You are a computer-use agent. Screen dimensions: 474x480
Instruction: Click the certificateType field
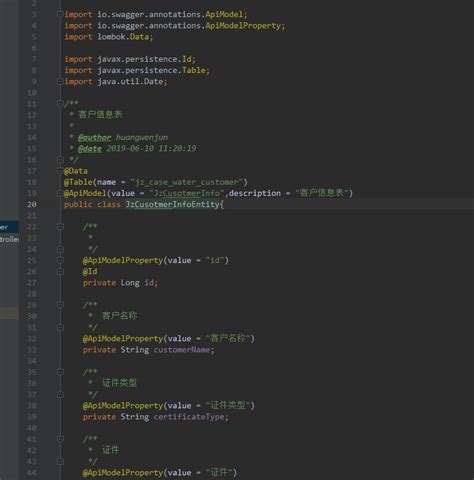(189, 417)
